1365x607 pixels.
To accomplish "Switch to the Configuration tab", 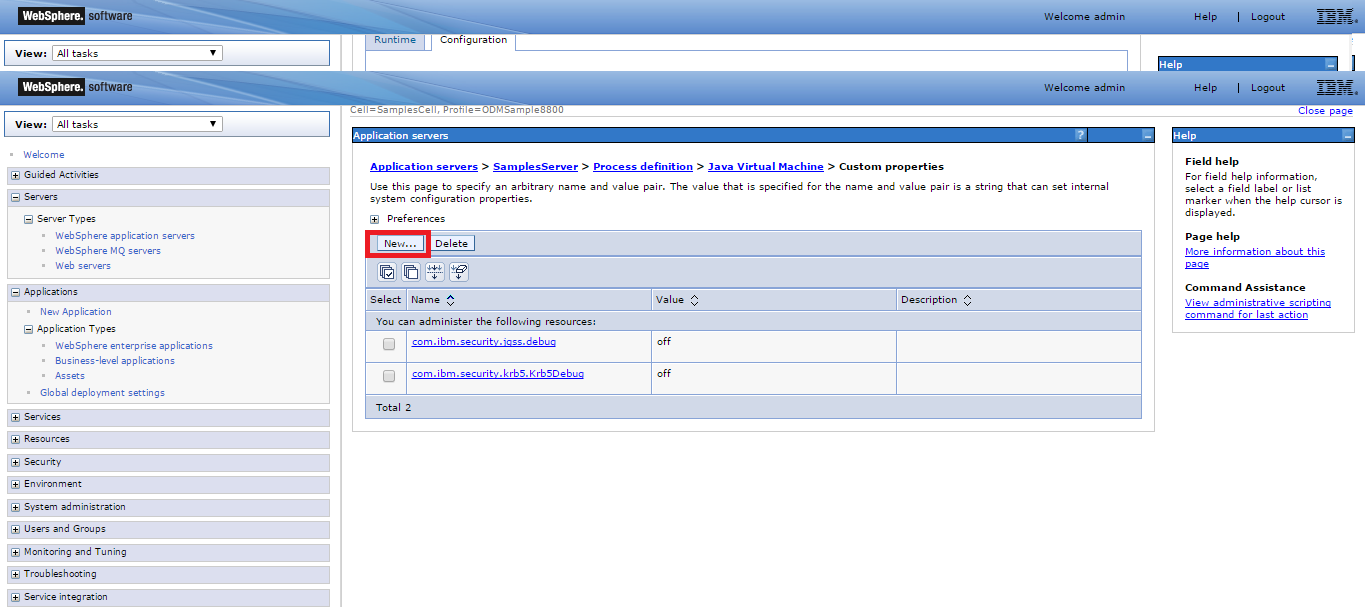I will tap(473, 40).
